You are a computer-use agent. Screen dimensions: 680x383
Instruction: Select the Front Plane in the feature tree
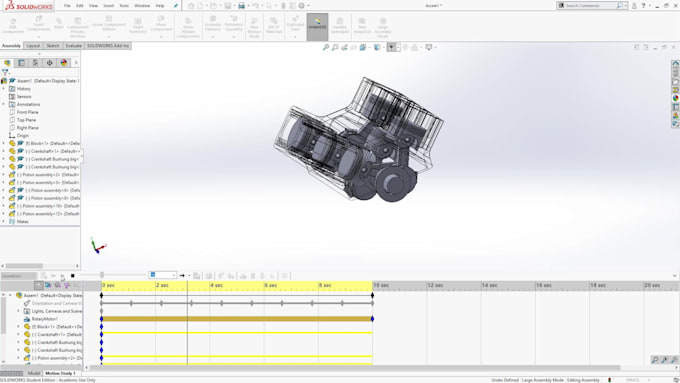pos(27,112)
